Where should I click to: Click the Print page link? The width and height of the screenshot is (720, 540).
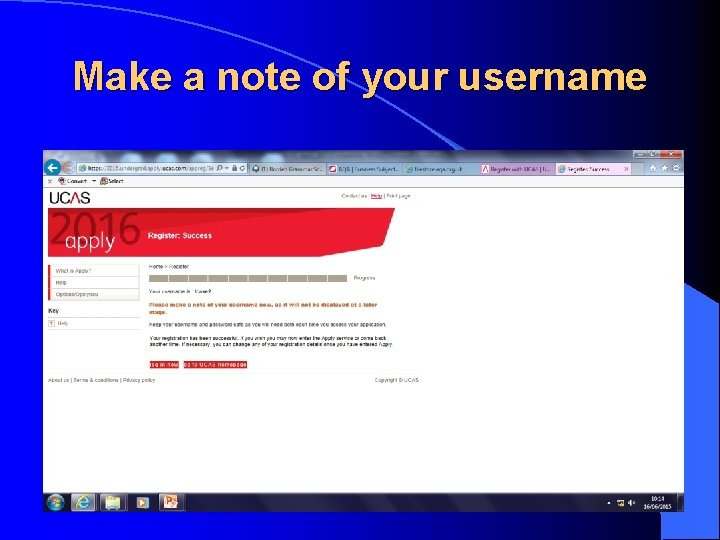pyautogui.click(x=398, y=196)
